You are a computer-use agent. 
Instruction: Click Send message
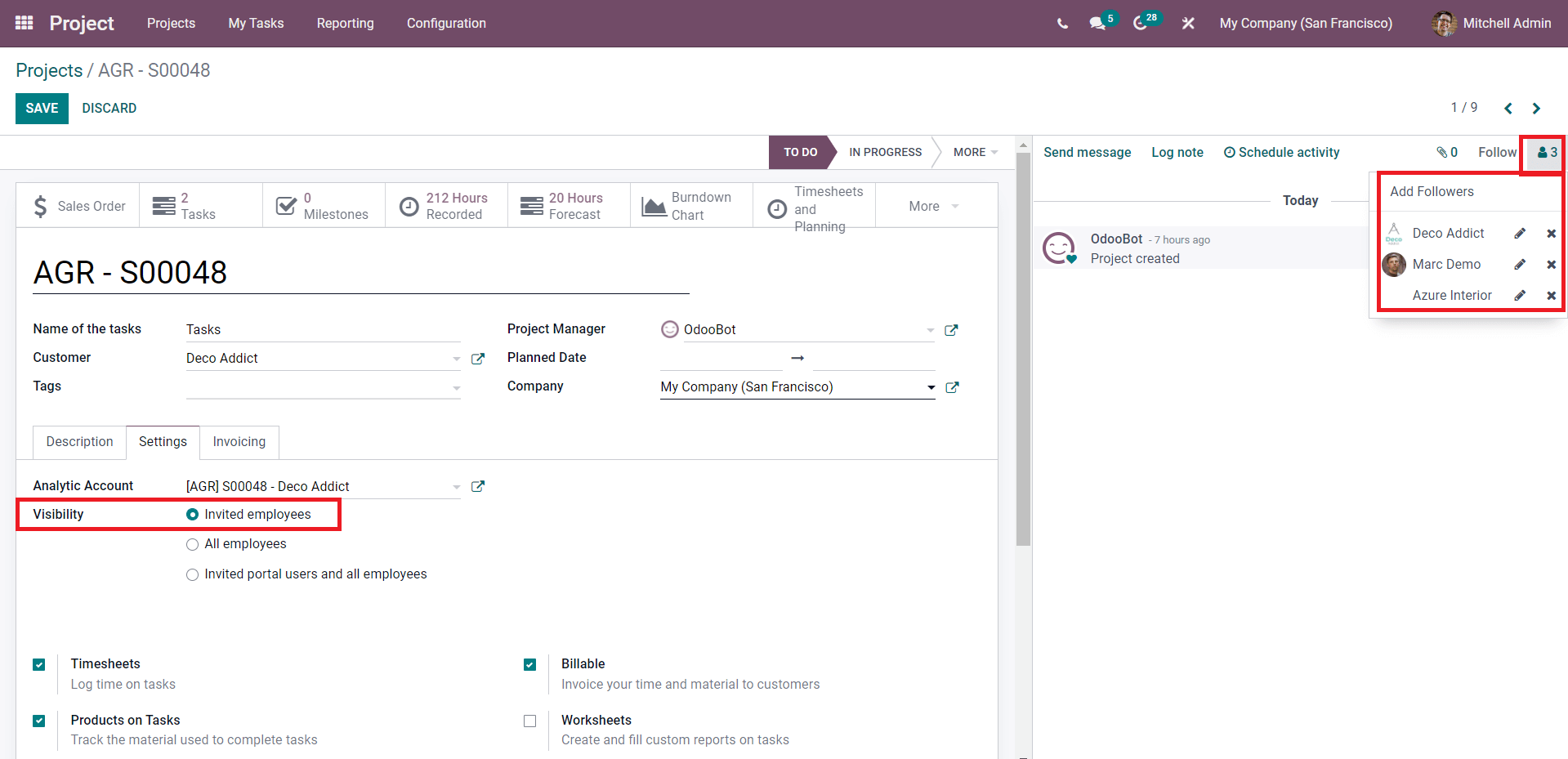pos(1087,153)
